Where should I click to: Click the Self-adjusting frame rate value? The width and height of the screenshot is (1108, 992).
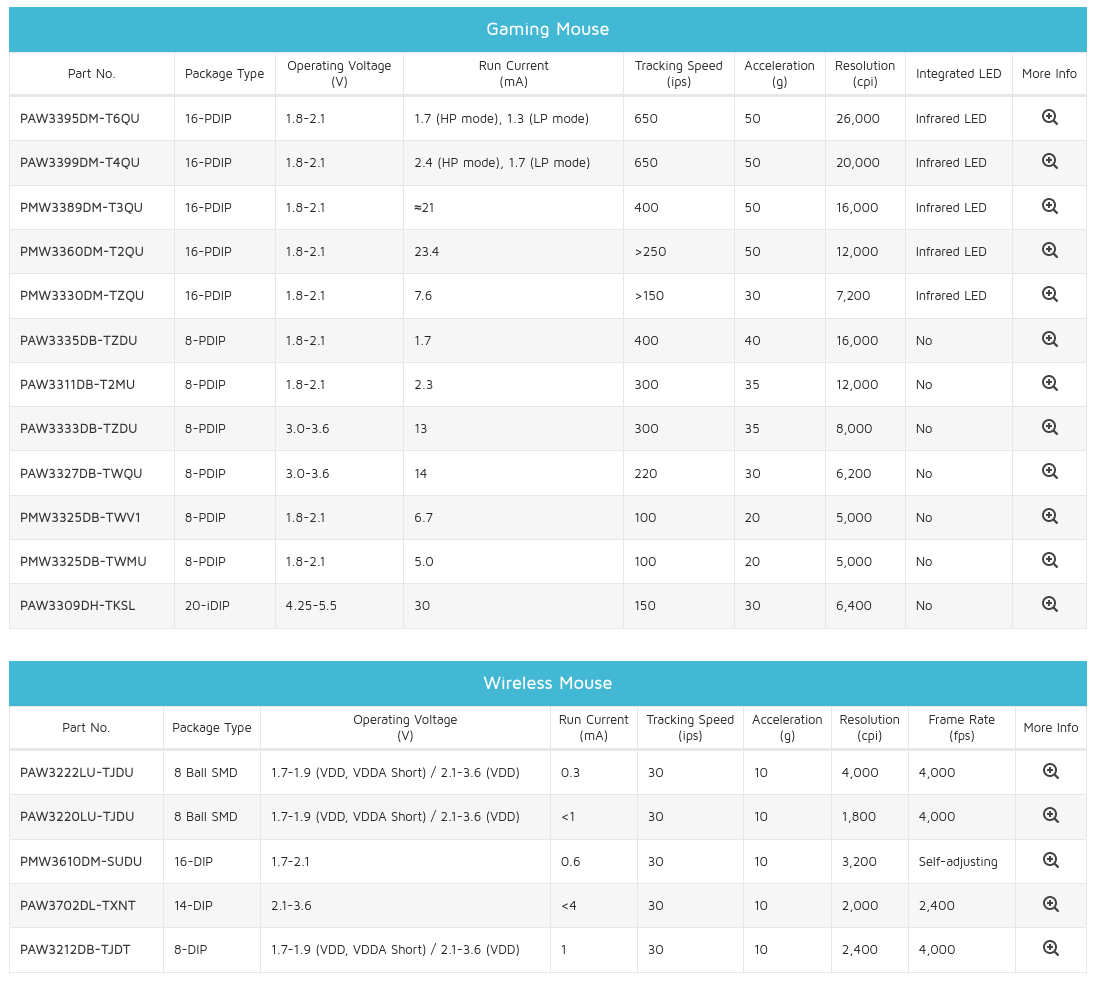pos(957,861)
